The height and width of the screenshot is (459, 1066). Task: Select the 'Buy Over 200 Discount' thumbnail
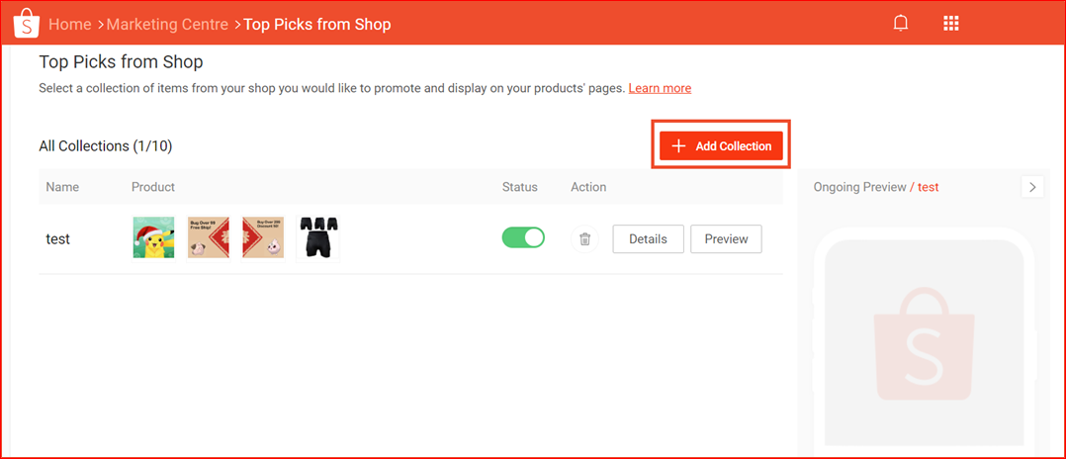click(263, 238)
